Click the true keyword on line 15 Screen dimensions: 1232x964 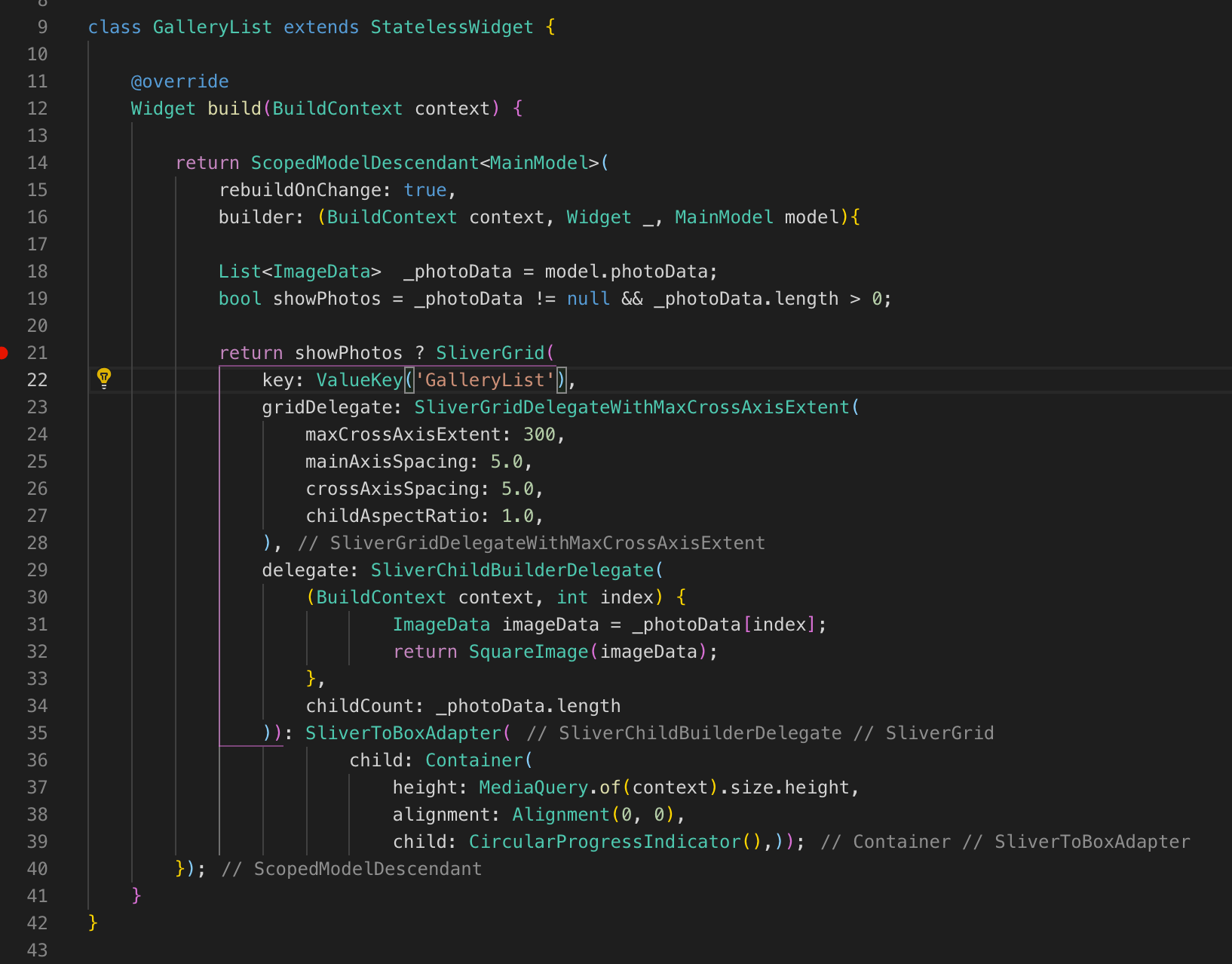(x=424, y=189)
